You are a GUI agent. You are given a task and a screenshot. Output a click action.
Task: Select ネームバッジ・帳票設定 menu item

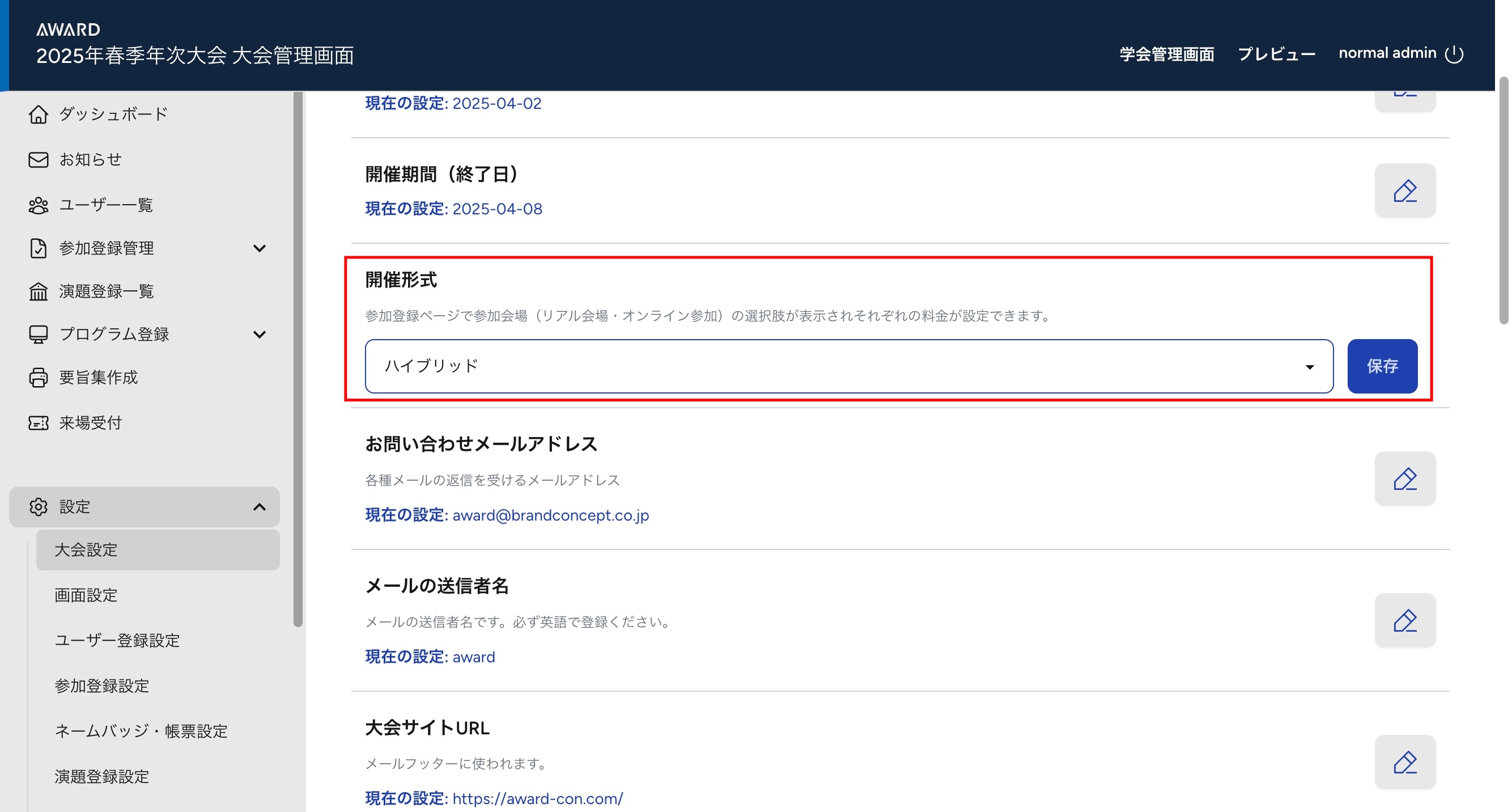coord(141,731)
